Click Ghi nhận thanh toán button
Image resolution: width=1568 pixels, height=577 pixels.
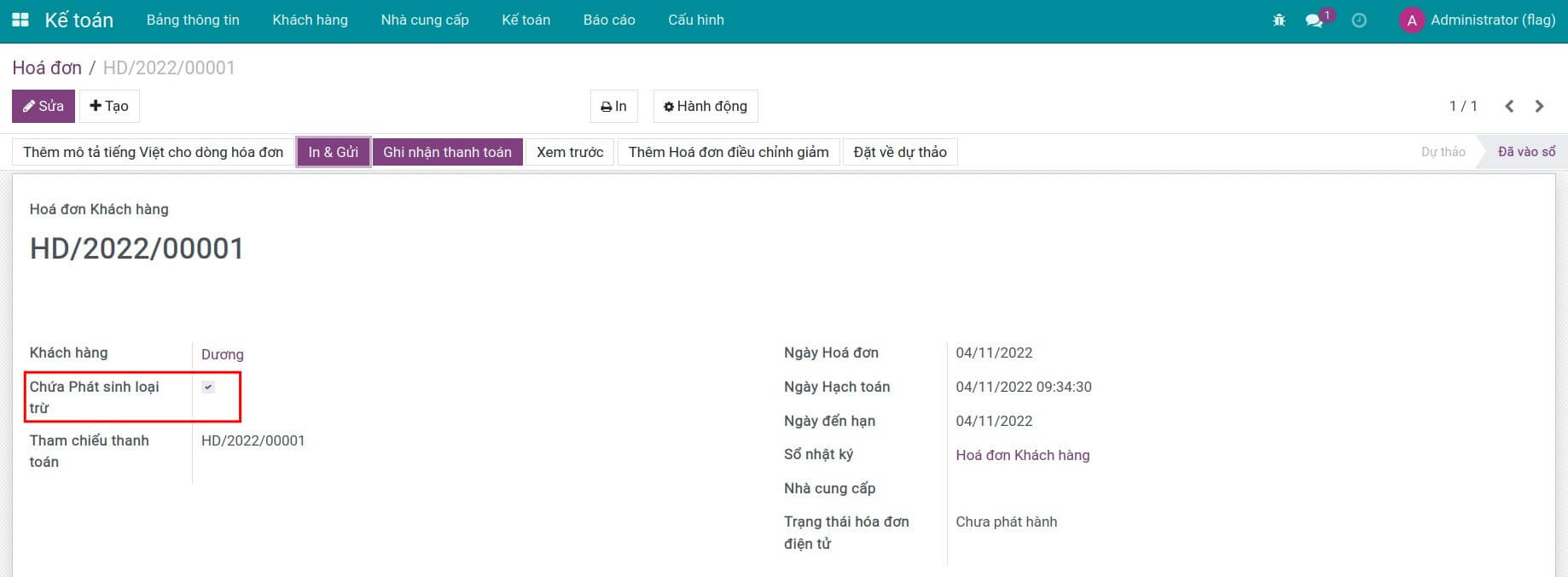coord(447,152)
